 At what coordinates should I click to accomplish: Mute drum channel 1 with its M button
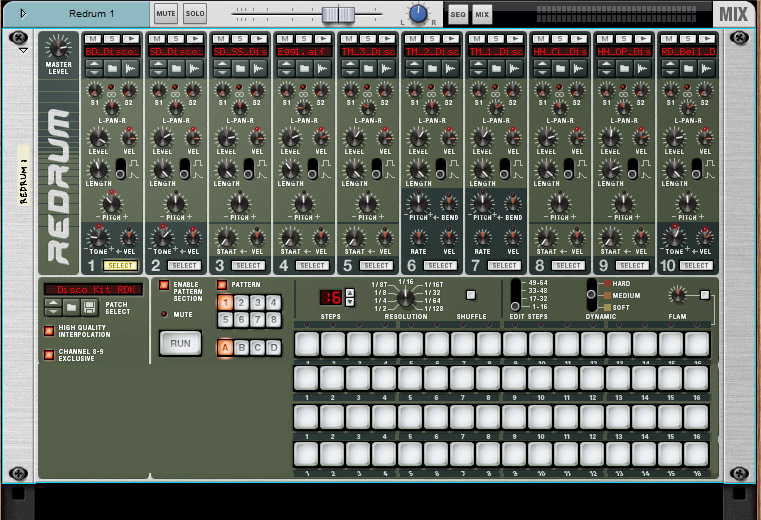click(93, 39)
